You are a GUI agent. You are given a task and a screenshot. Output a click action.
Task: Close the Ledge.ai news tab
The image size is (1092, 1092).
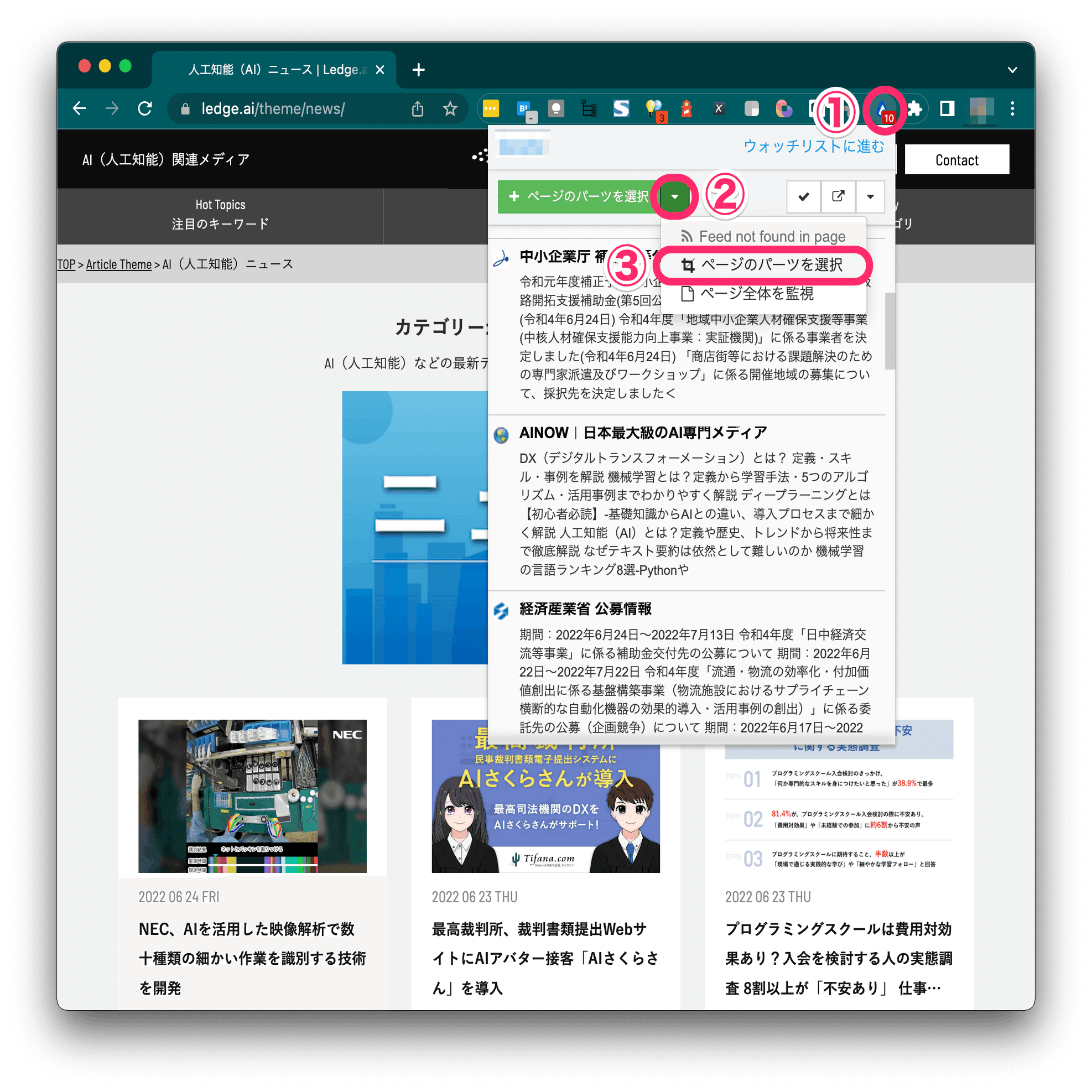[x=380, y=70]
